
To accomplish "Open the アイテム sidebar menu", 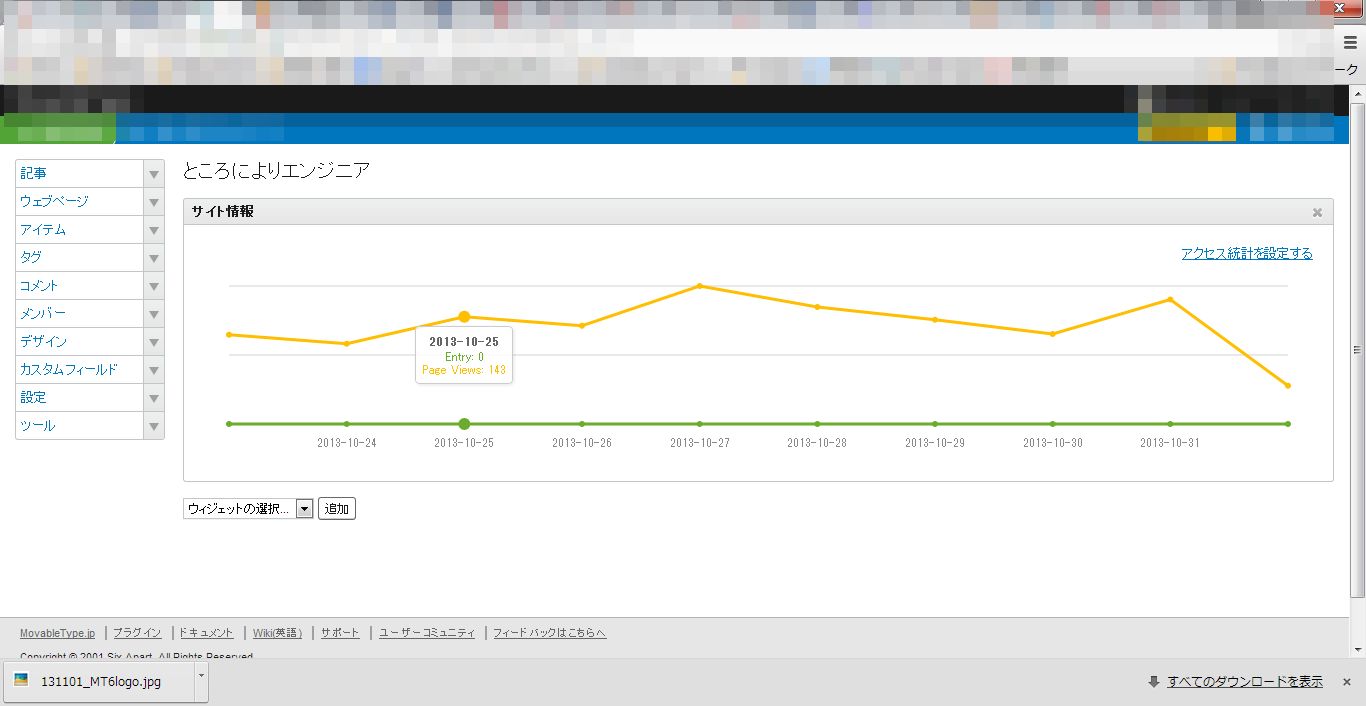I will [x=80, y=230].
